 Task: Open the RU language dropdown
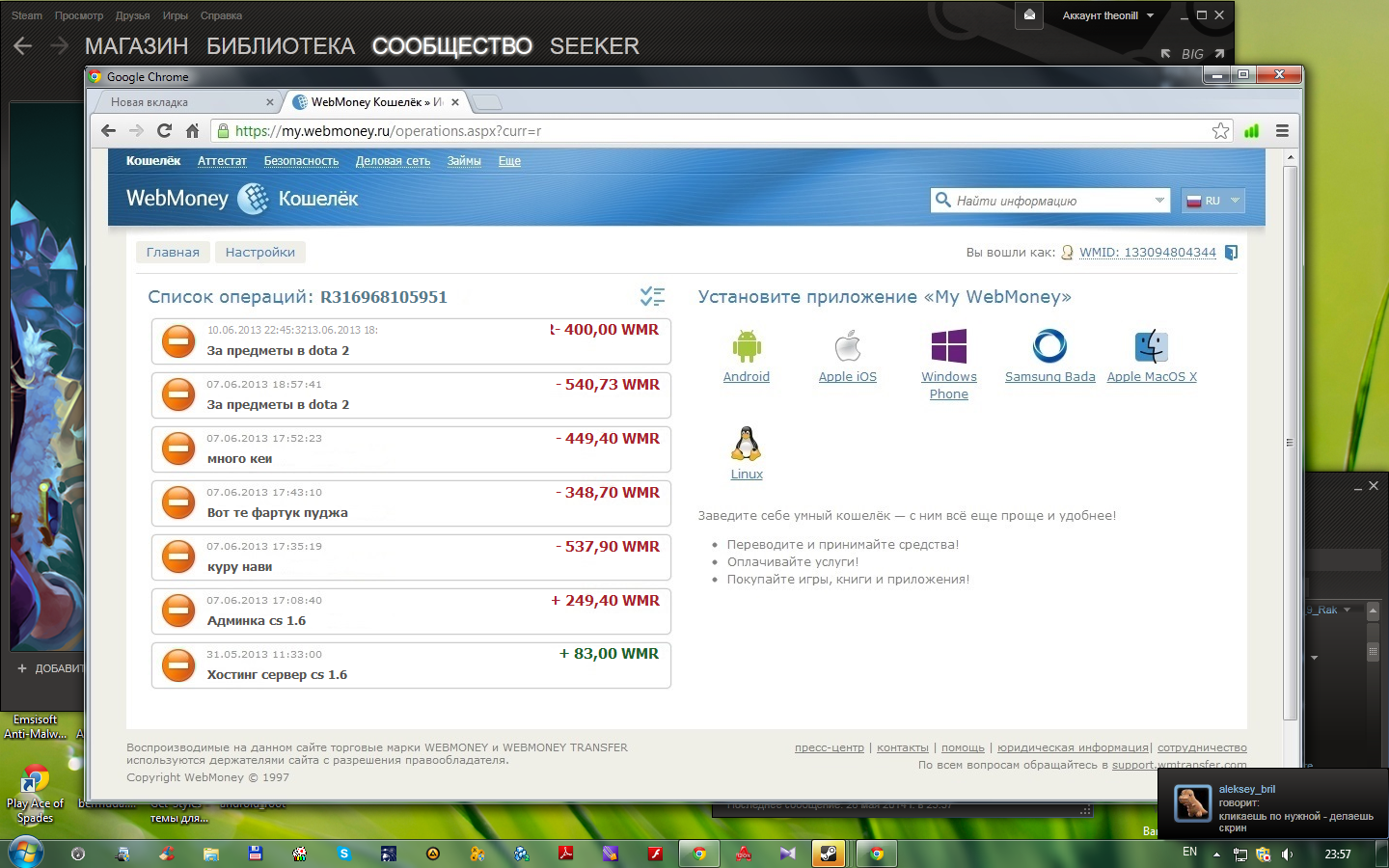(1213, 201)
